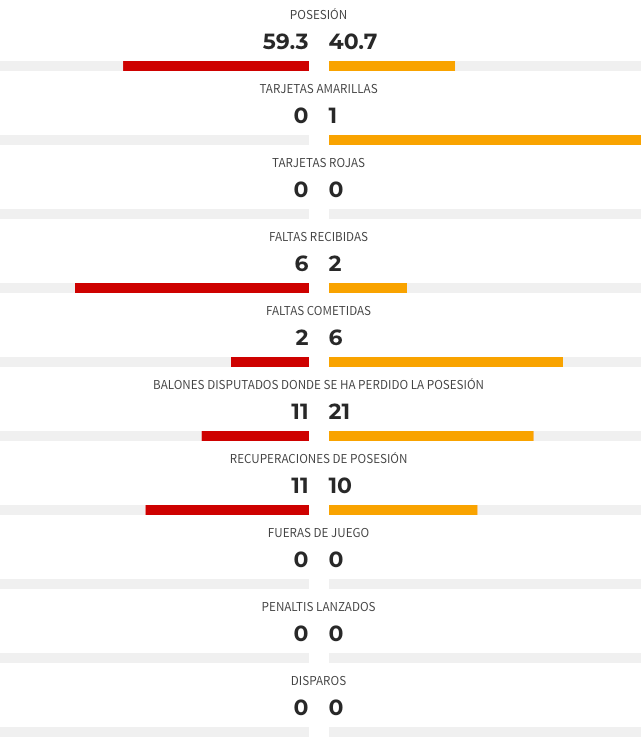Click the Tarjetas Rojas label

click(x=318, y=163)
